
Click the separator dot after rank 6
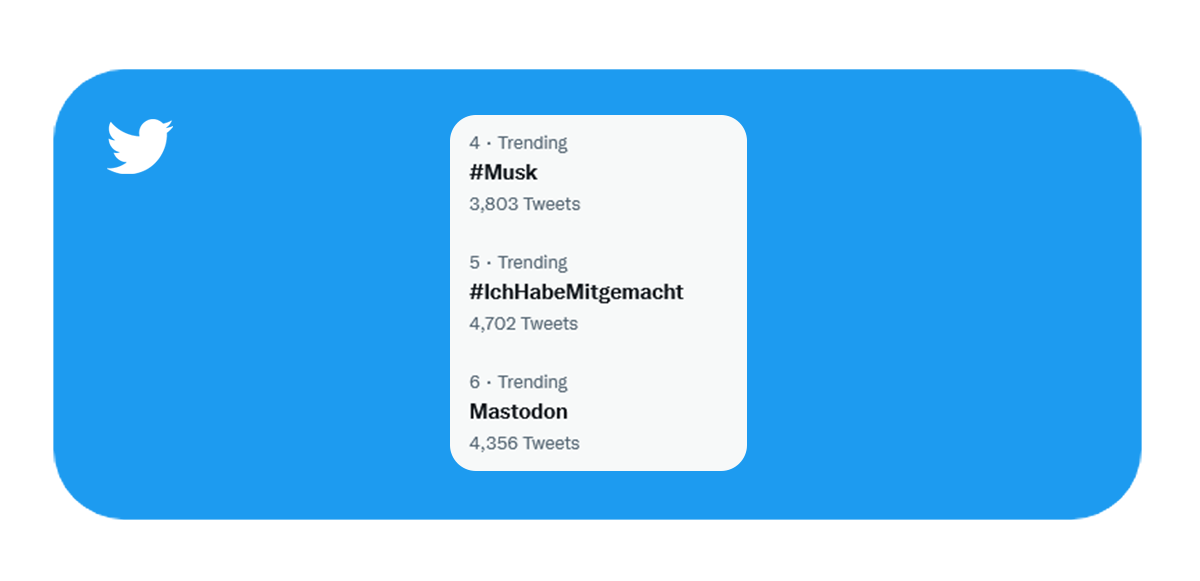point(489,384)
